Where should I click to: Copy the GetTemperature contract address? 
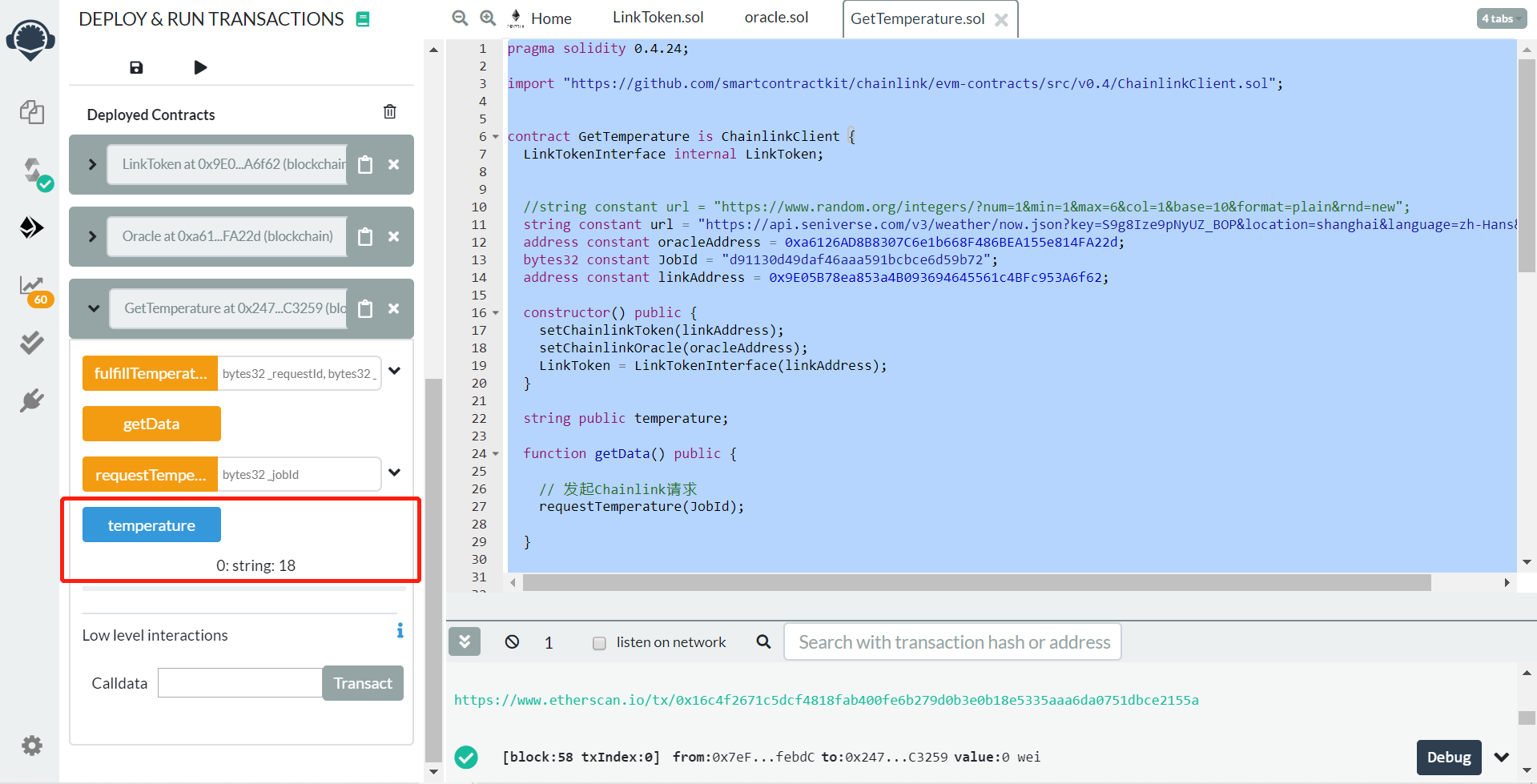click(365, 308)
